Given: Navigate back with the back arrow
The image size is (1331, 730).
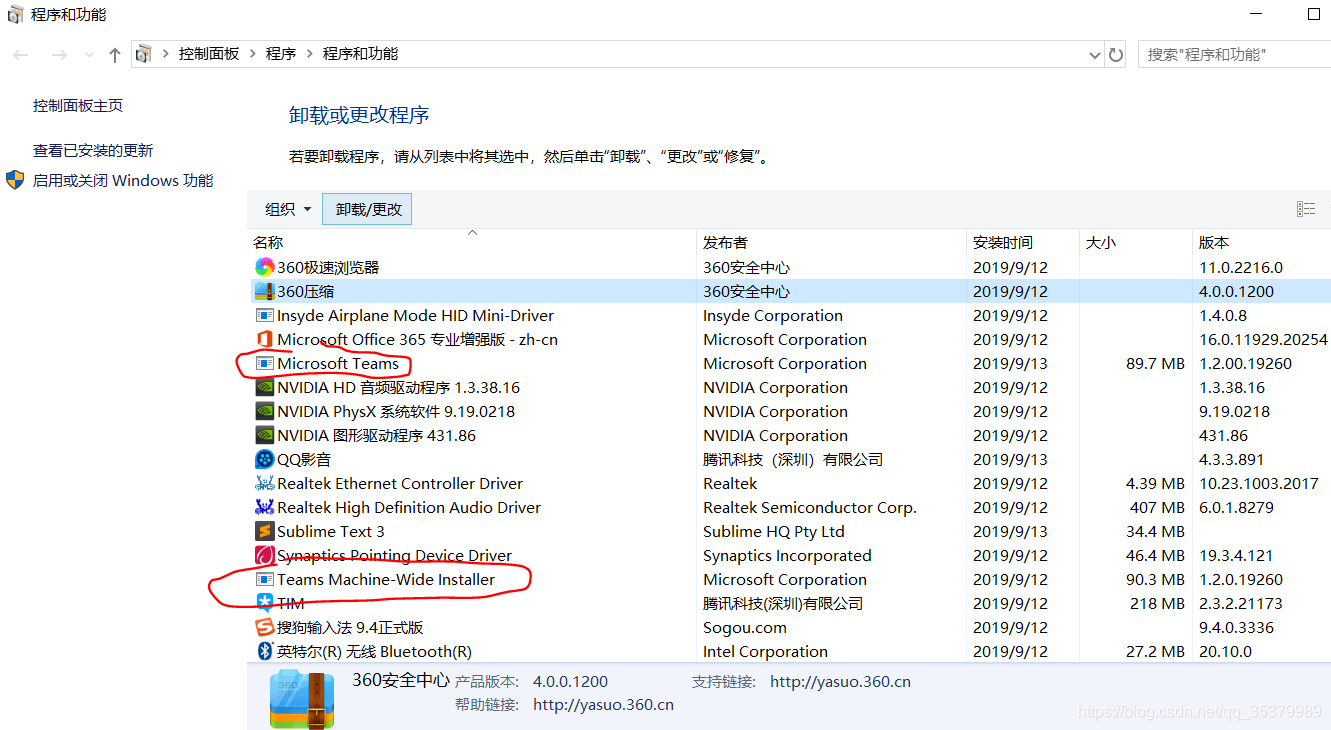Looking at the screenshot, I should (21, 55).
